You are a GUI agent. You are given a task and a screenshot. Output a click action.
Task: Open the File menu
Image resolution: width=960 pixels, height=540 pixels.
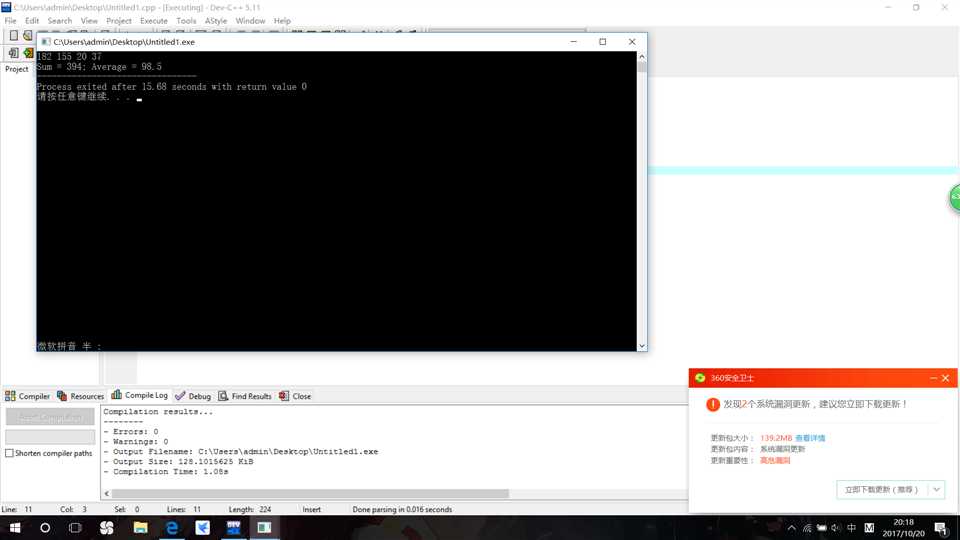click(10, 21)
